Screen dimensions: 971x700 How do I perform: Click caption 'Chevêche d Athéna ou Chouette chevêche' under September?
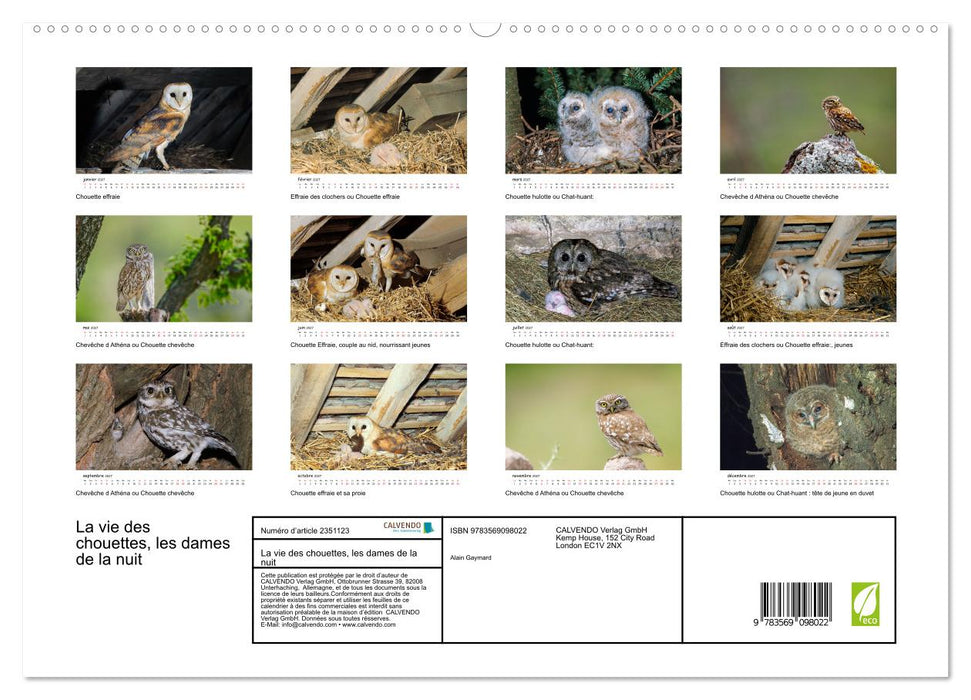click(x=135, y=493)
